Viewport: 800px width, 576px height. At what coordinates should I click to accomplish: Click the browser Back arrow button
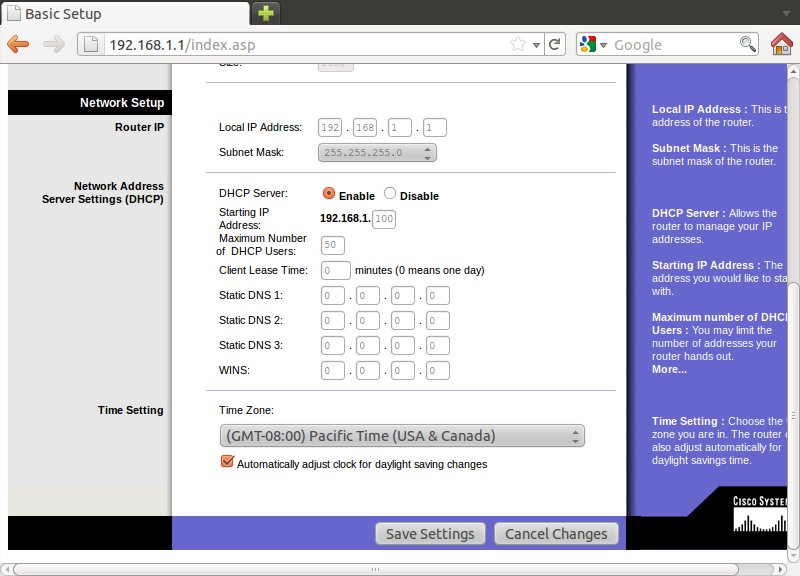(x=19, y=44)
